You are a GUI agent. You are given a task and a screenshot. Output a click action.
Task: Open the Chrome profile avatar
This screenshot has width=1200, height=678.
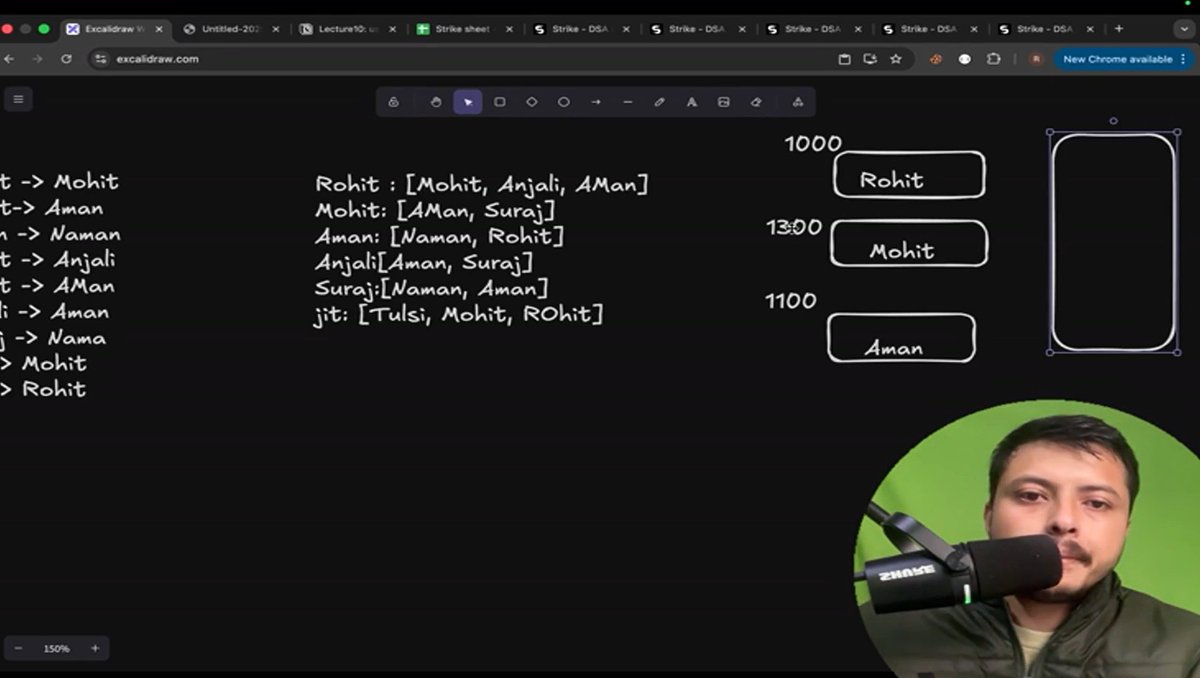coord(1036,59)
